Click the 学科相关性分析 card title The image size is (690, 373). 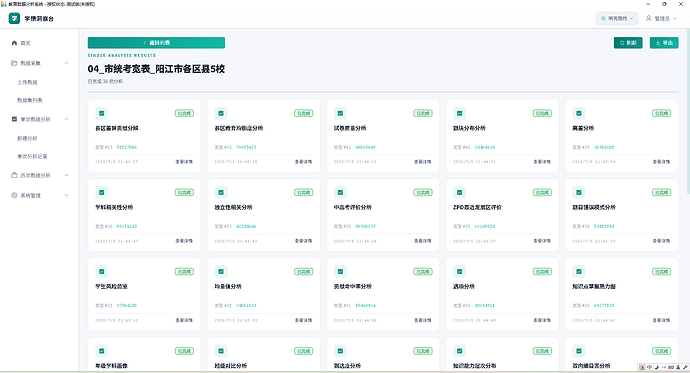click(x=114, y=207)
